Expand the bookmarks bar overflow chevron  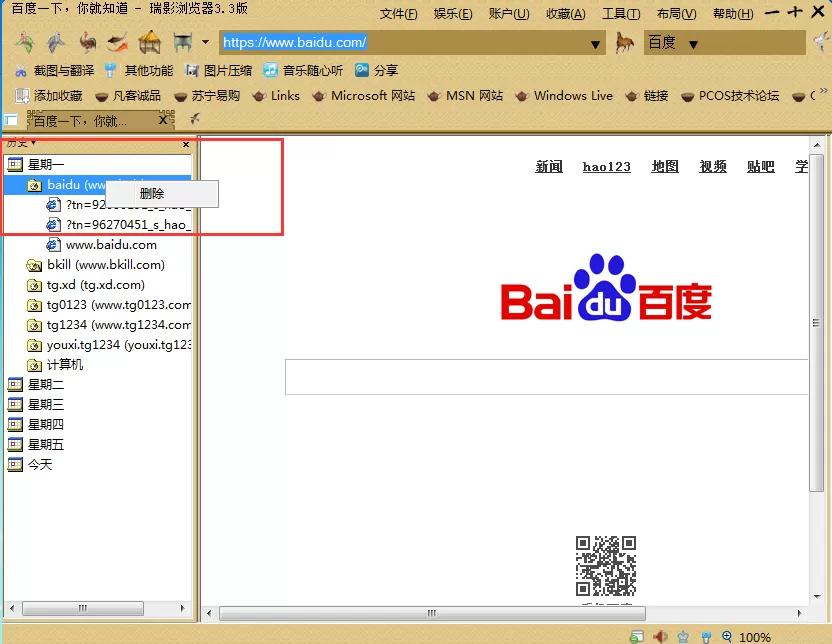tap(823, 91)
